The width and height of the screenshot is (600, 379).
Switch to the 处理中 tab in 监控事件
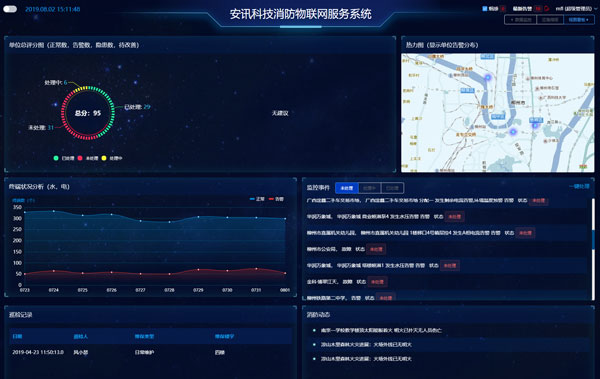pyautogui.click(x=370, y=188)
